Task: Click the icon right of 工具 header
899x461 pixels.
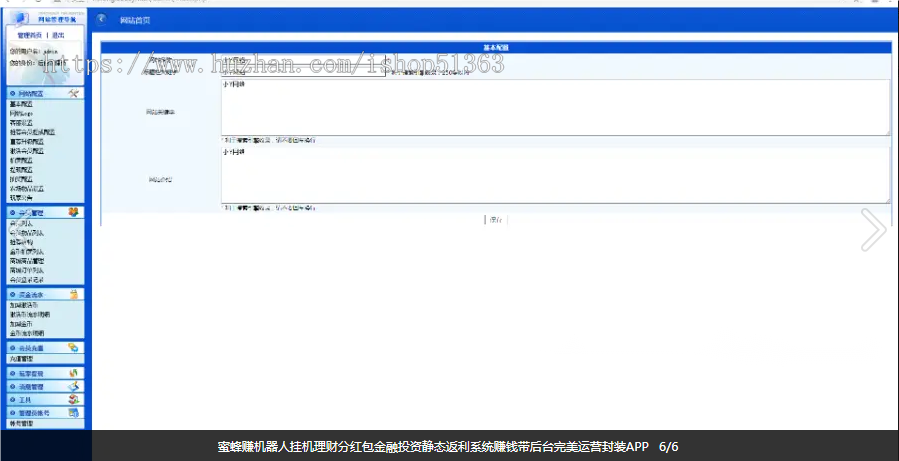Action: (73, 400)
